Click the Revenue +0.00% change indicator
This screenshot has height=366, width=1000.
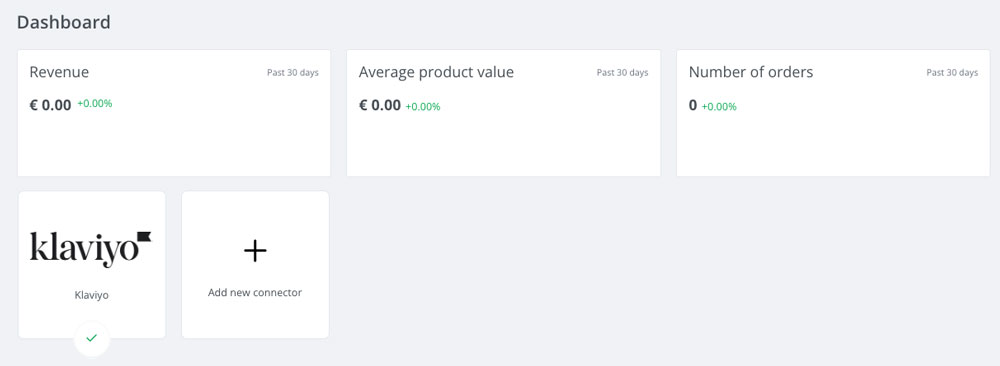point(95,103)
